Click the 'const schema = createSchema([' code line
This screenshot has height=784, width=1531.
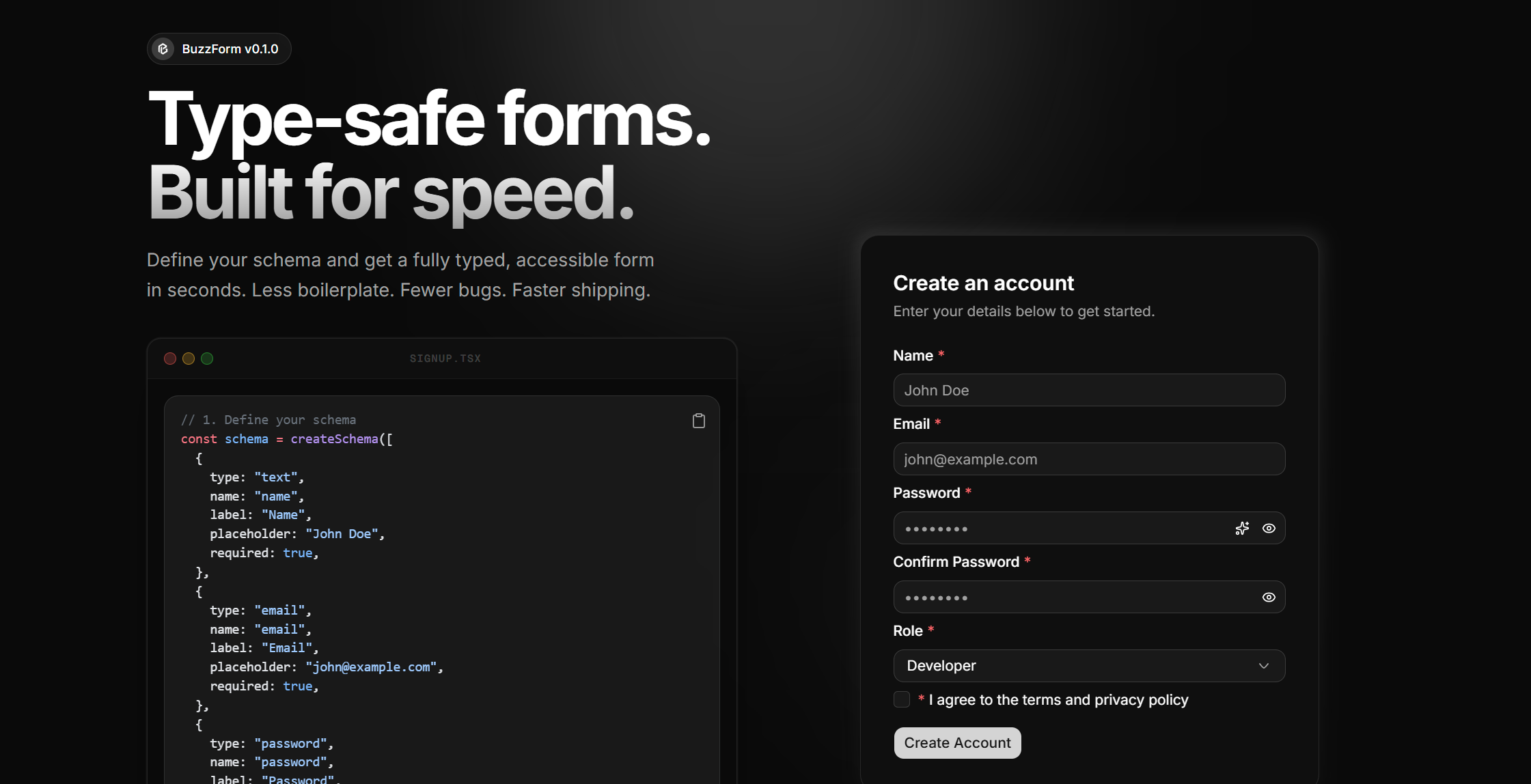[x=287, y=439]
